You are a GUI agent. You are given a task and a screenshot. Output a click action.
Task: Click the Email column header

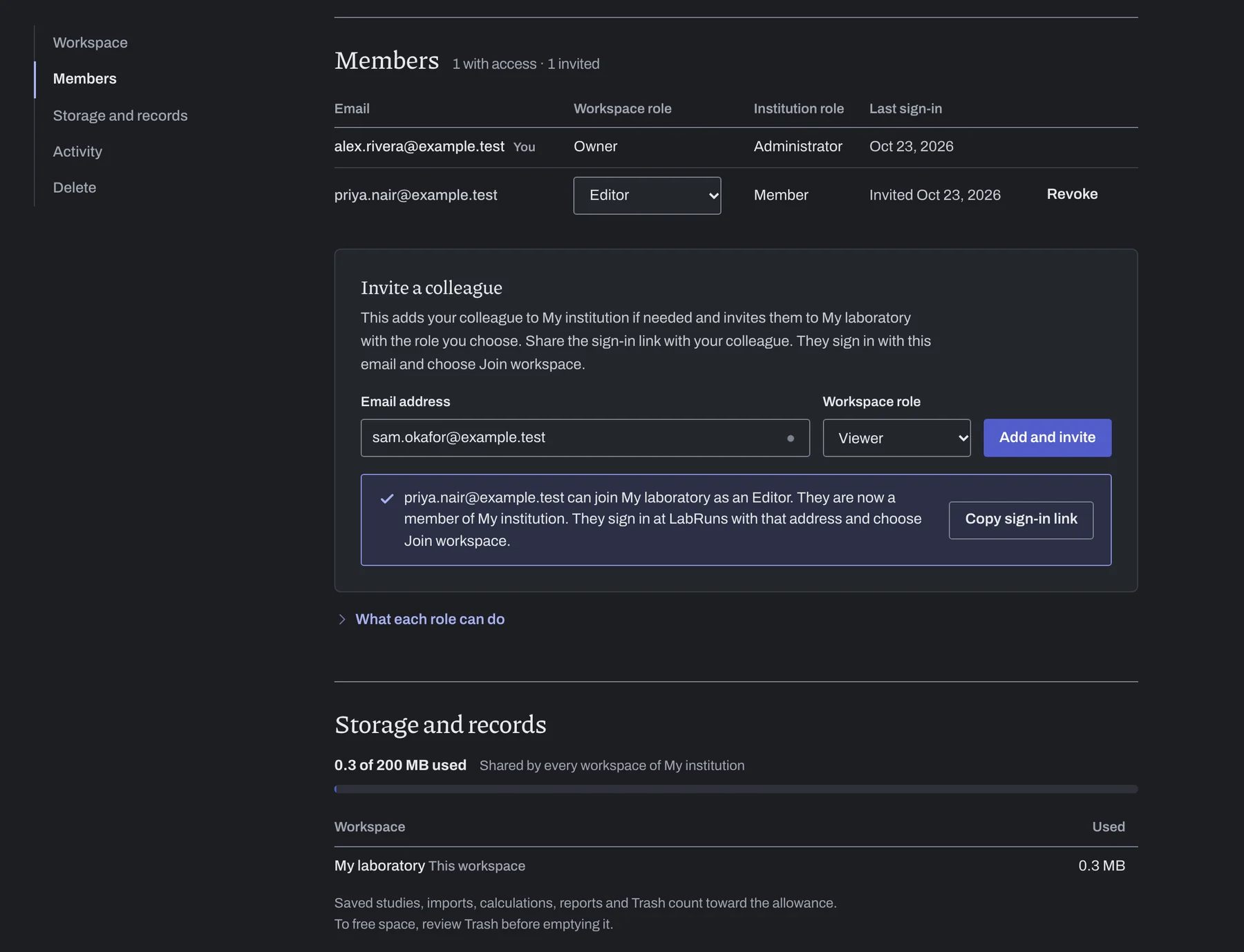(x=352, y=108)
